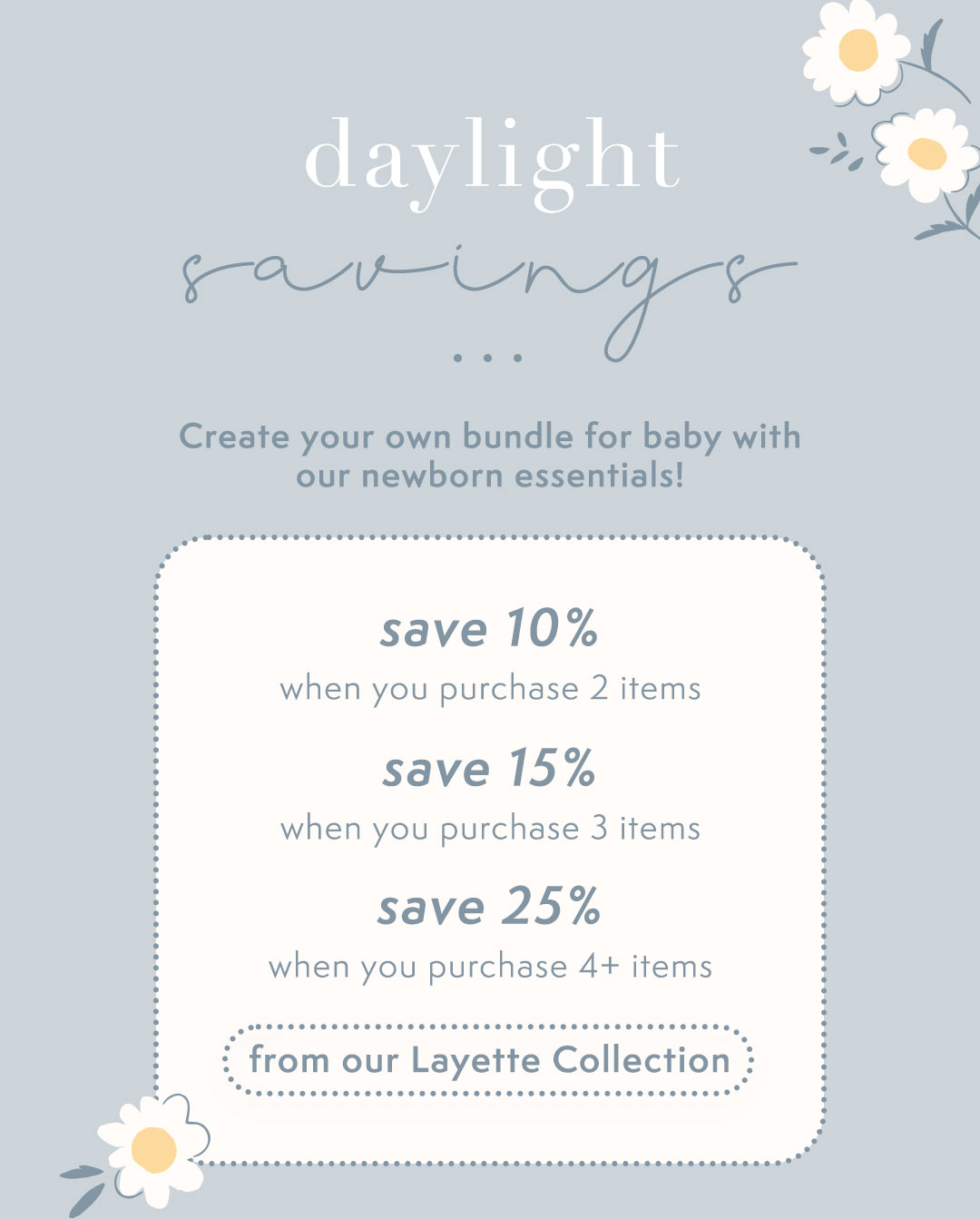Click 'our newborn essentials!' text line
The height and width of the screenshot is (1219, 980).
[490, 476]
